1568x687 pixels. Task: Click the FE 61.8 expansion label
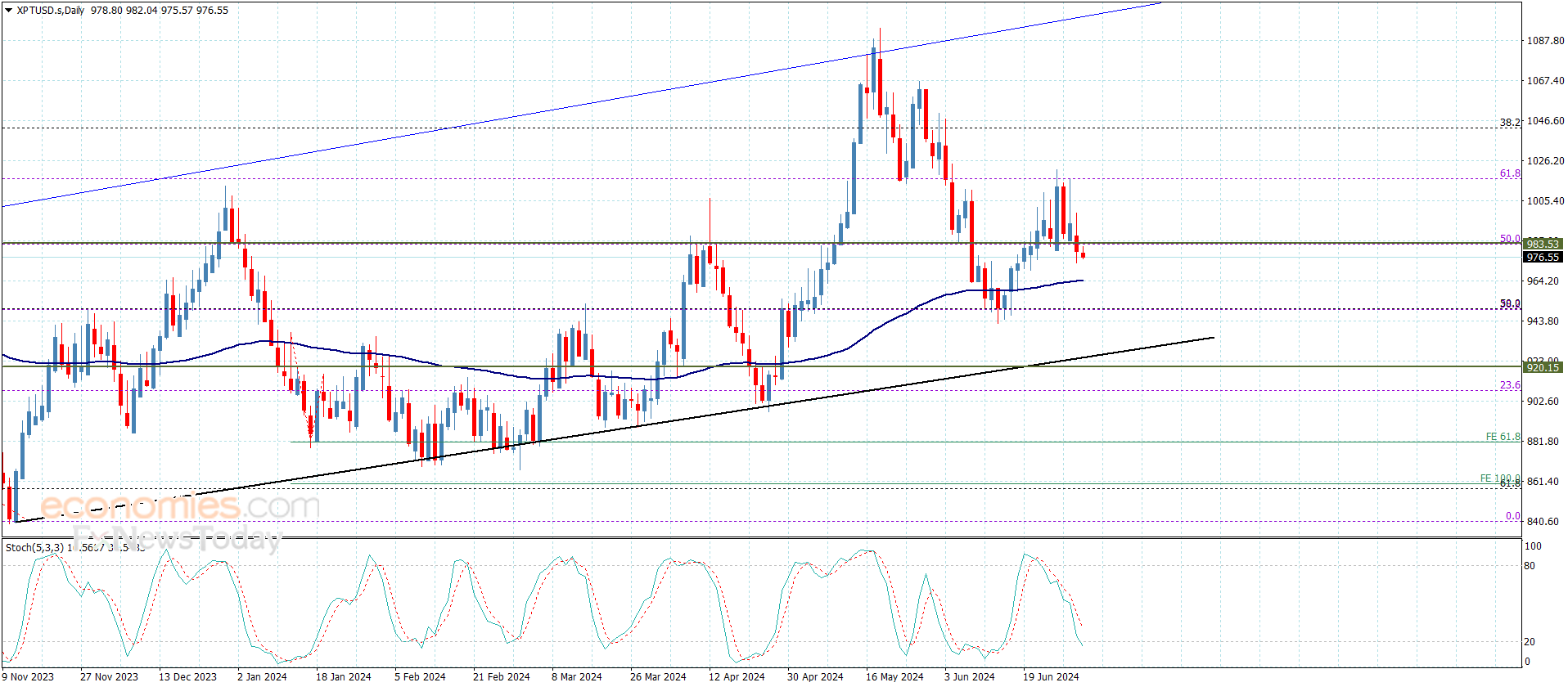1503,437
